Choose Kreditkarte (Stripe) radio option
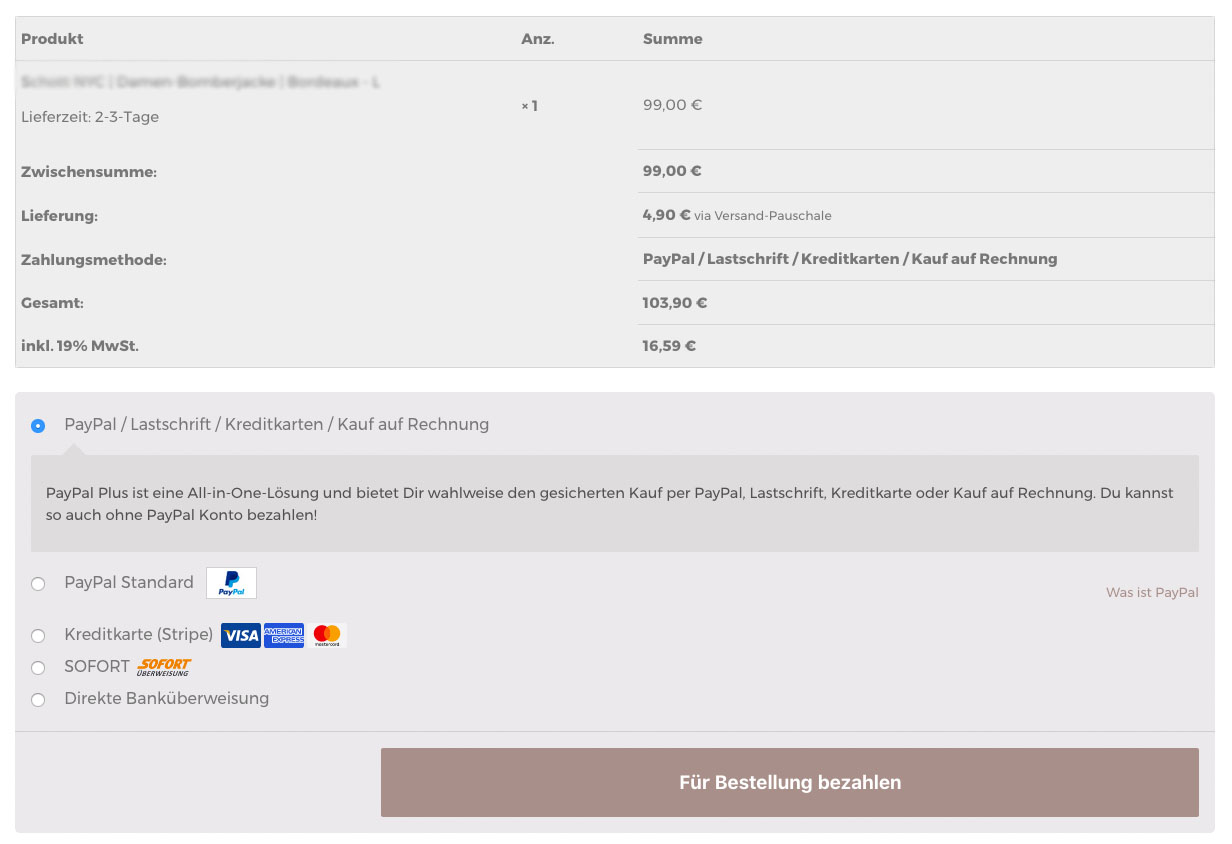This screenshot has height=844, width=1232. click(x=38, y=636)
